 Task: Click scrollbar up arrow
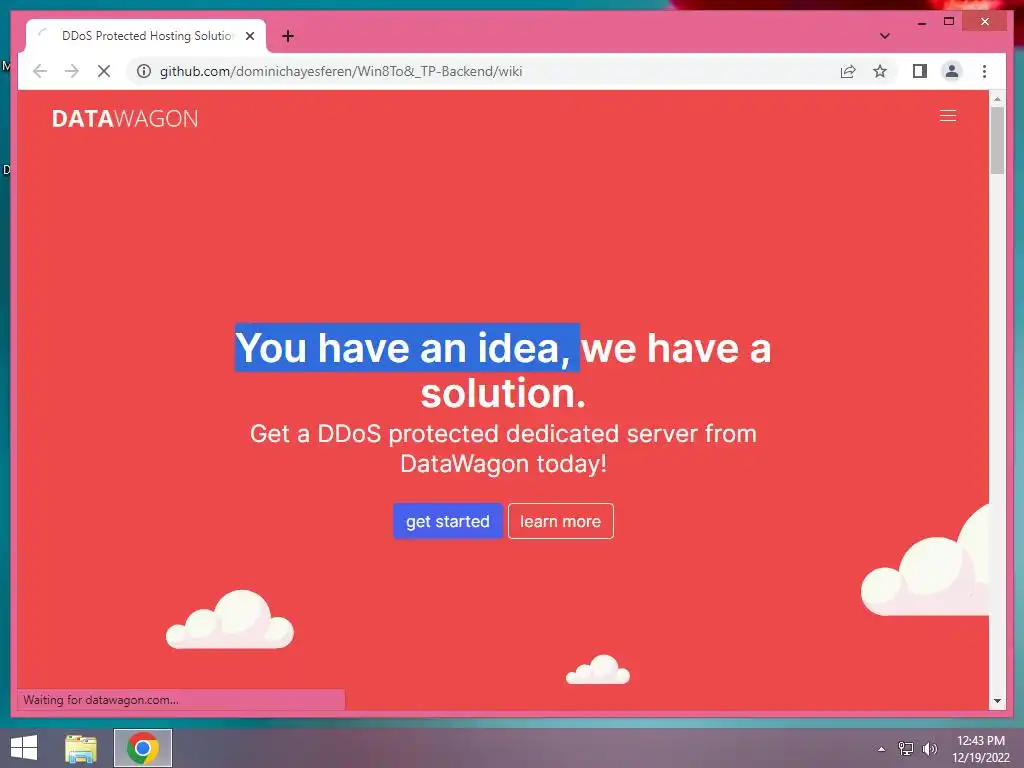tap(997, 99)
